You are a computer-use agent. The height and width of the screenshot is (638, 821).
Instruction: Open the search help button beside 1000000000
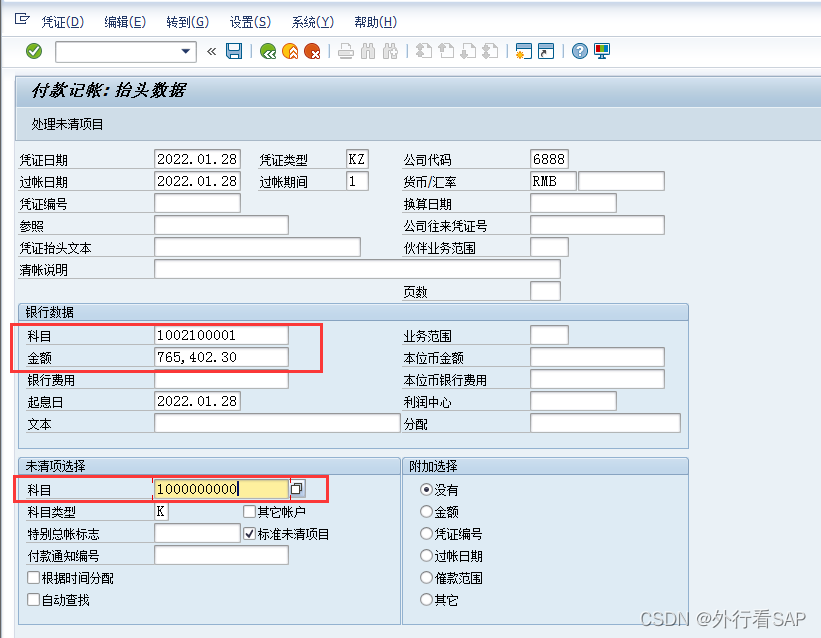point(297,489)
